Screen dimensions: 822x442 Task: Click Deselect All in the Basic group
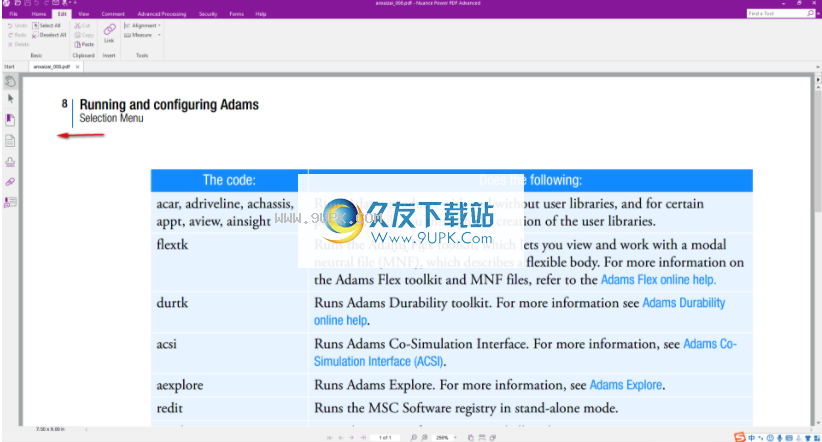pyautogui.click(x=49, y=35)
